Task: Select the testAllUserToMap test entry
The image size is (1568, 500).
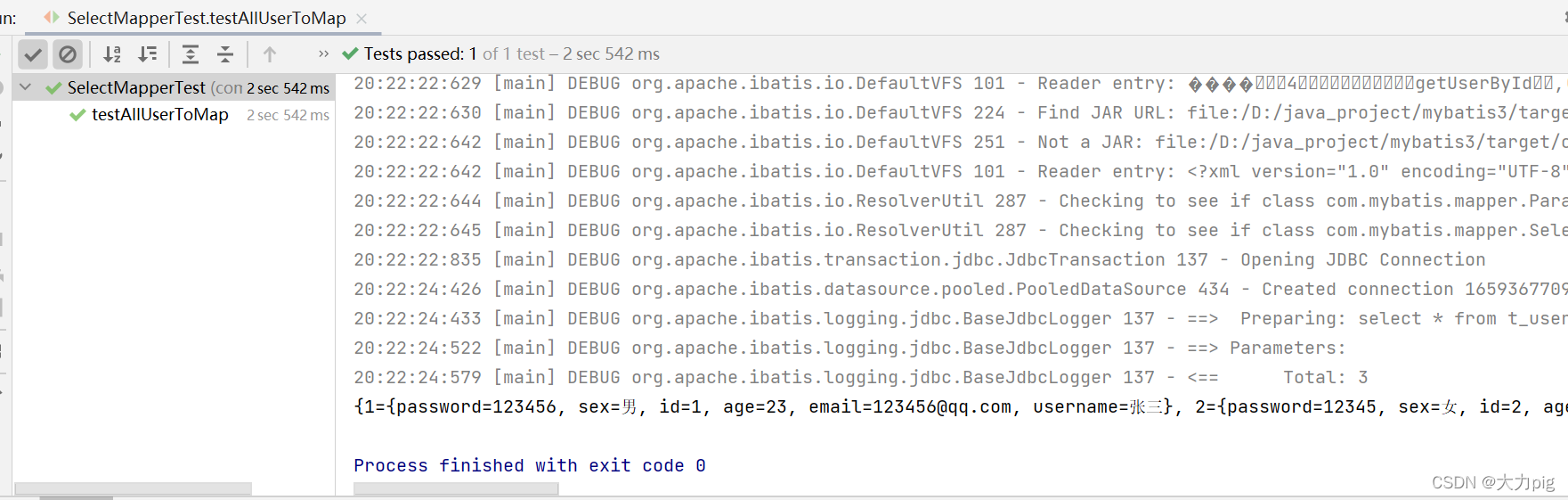Action: click(160, 115)
